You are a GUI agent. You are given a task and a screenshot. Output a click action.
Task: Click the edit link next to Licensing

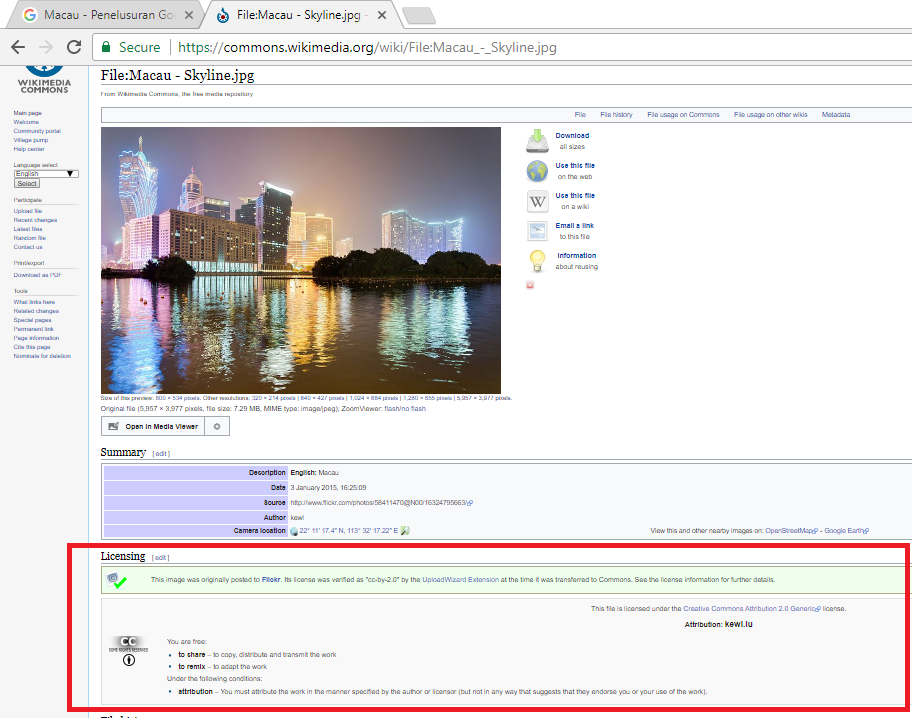159,556
